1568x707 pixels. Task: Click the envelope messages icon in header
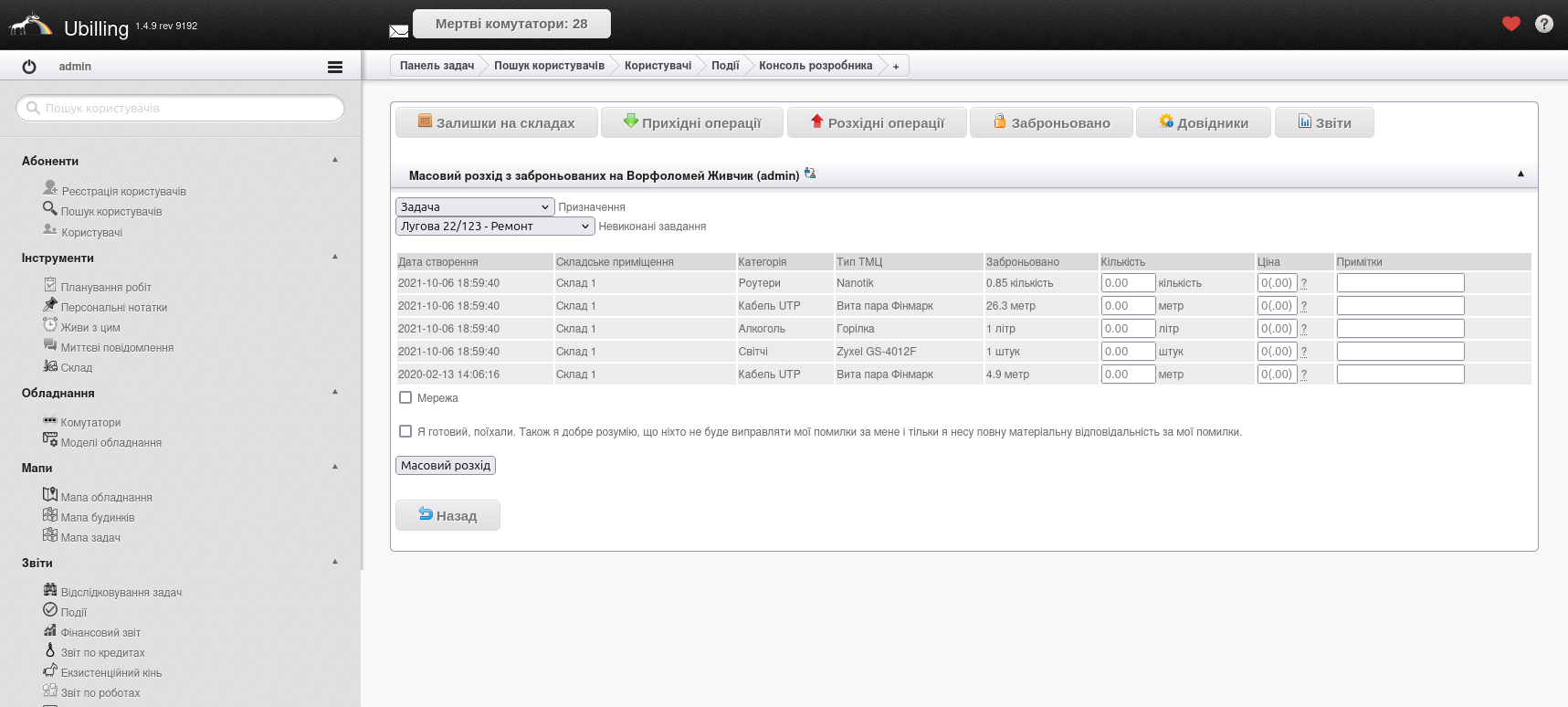pyautogui.click(x=398, y=31)
